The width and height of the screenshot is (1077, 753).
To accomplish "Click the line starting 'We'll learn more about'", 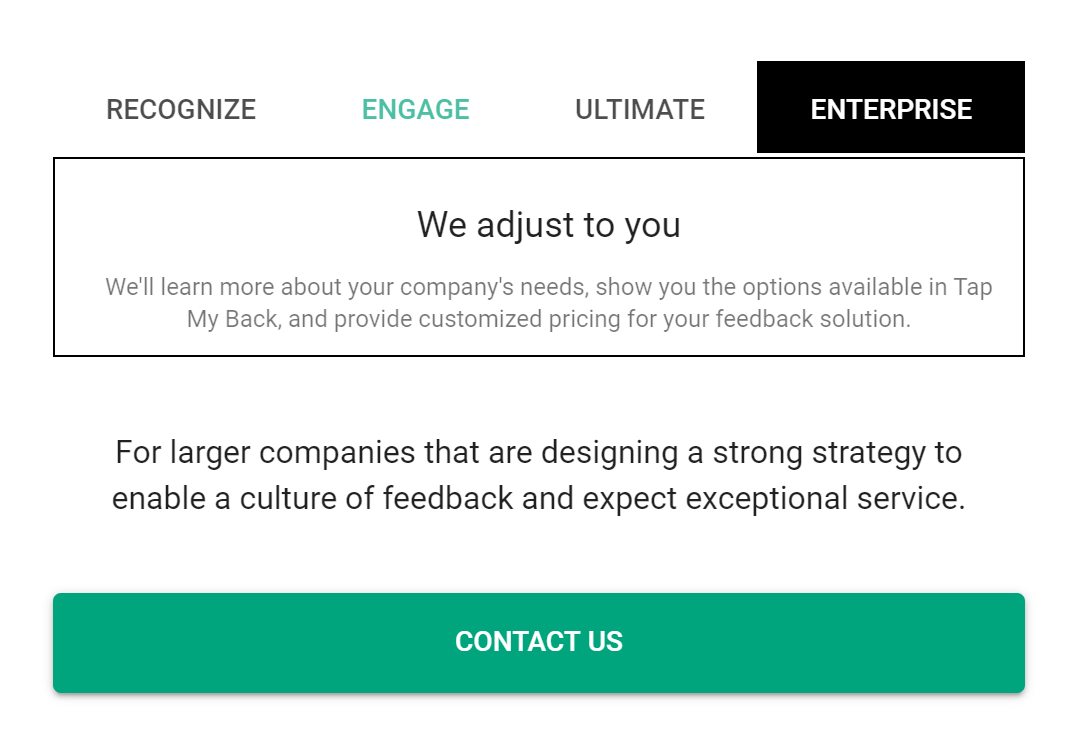I will coord(549,286).
